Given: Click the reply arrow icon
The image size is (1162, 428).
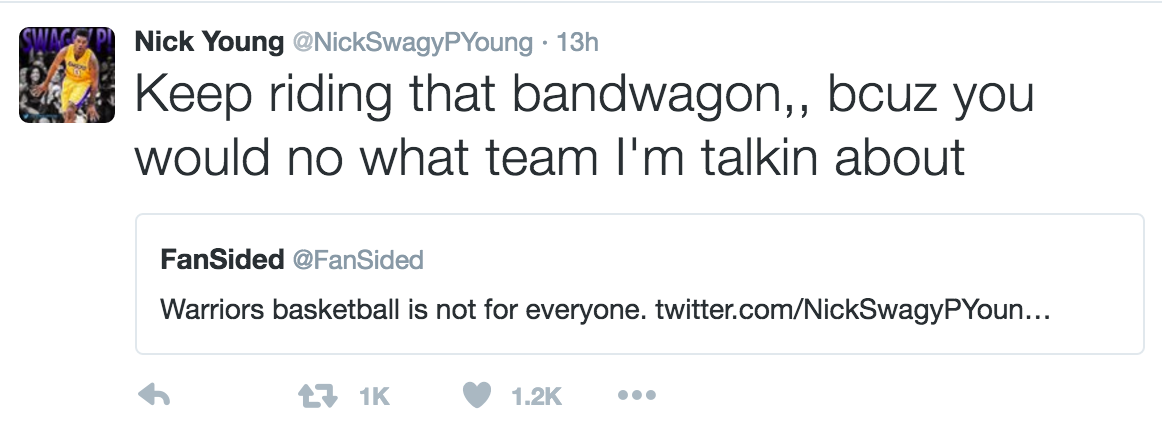Looking at the screenshot, I should 153,397.
